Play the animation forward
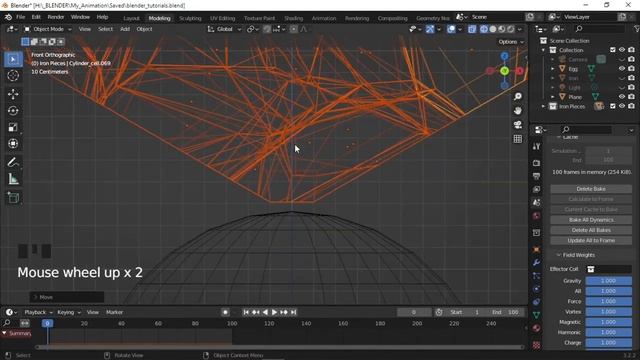The width and height of the screenshot is (640, 360). pos(275,312)
